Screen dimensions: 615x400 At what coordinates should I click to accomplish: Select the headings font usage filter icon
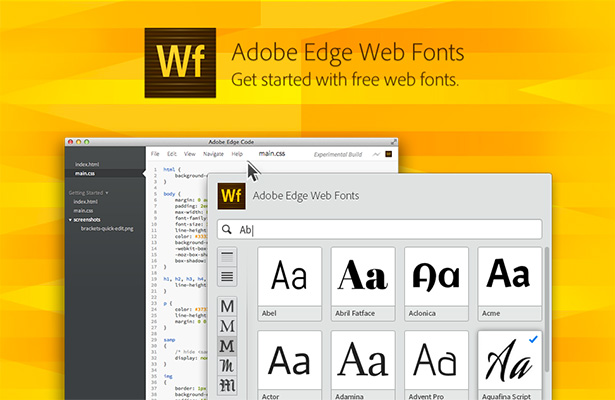click(227, 257)
